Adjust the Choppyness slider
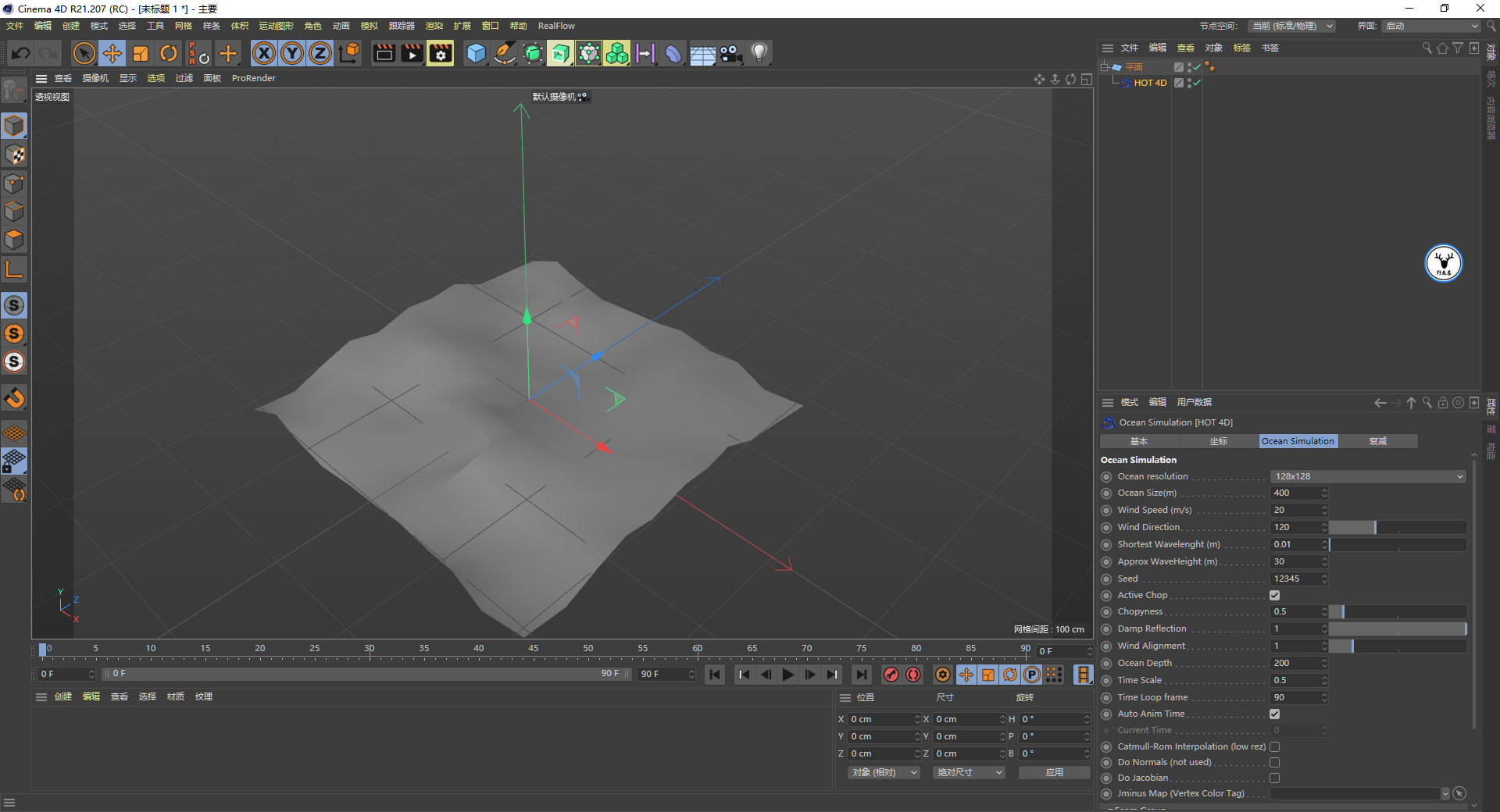The width and height of the screenshot is (1500, 812). [x=1398, y=611]
